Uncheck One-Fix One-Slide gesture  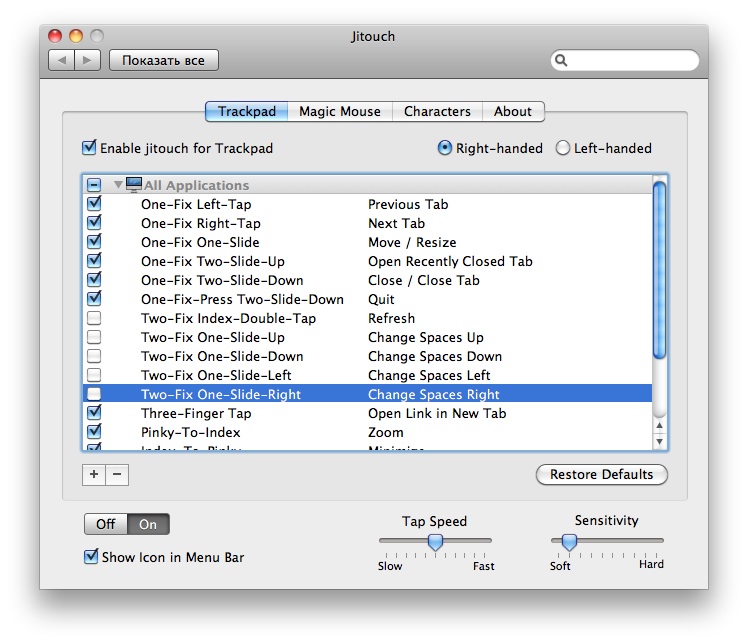pyautogui.click(x=94, y=241)
